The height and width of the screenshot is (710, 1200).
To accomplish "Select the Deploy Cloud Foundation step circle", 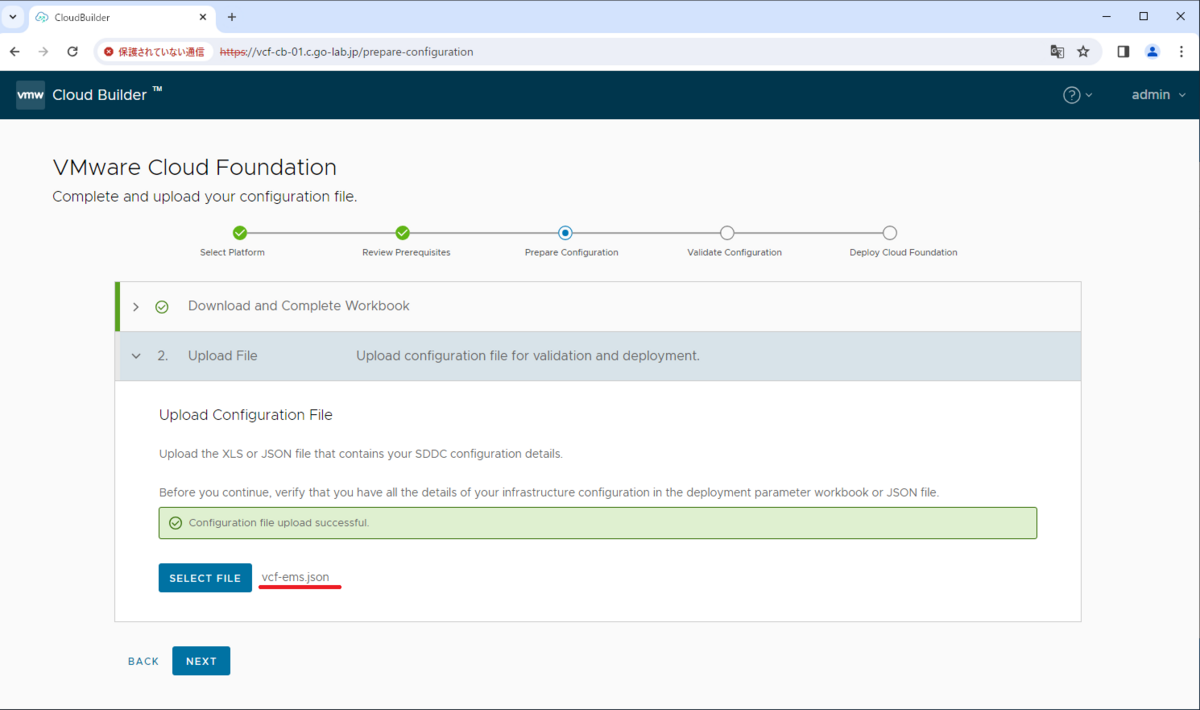I will (890, 233).
